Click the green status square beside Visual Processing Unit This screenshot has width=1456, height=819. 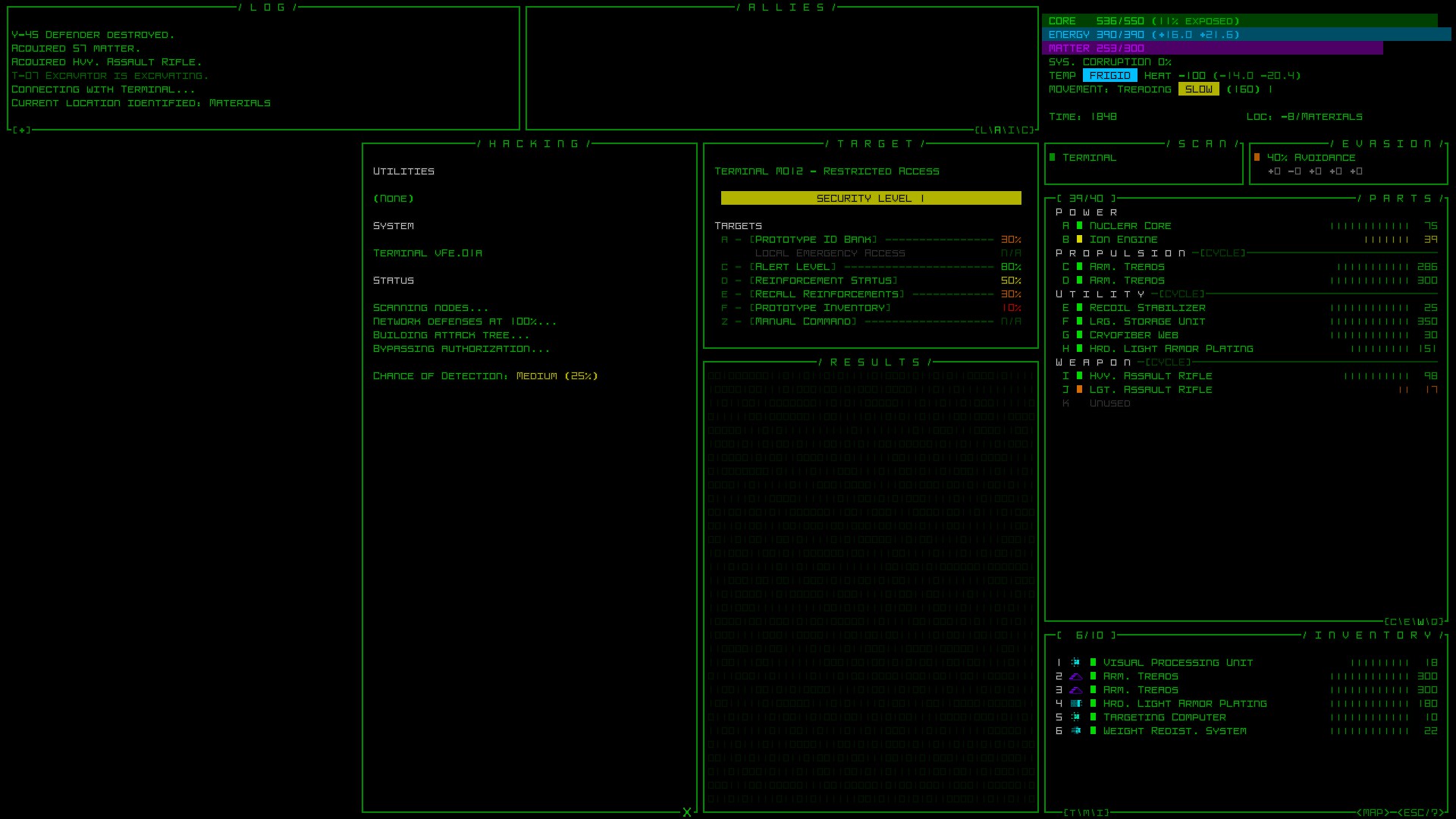pyautogui.click(x=1093, y=663)
